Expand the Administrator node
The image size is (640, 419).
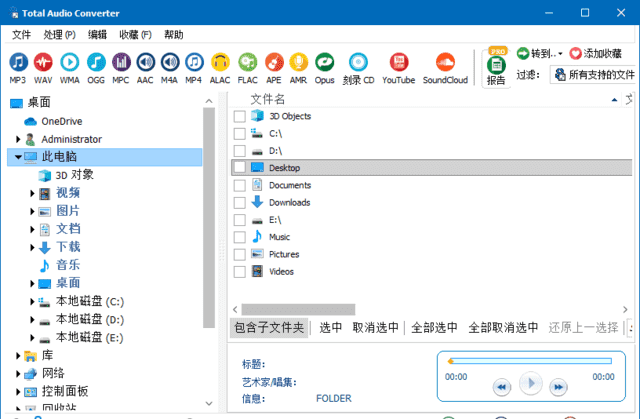click(18, 139)
